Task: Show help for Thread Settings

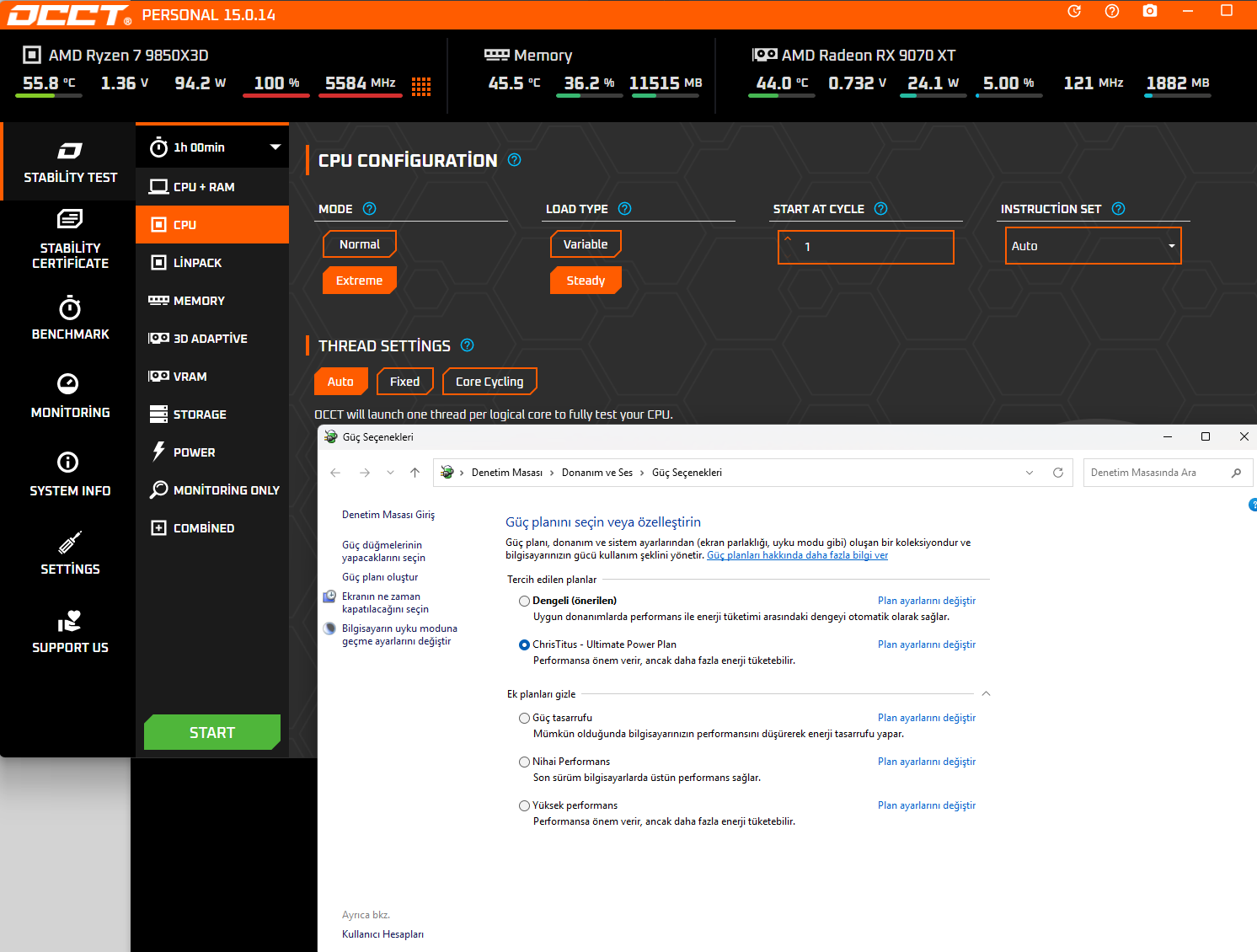Action: click(x=468, y=345)
